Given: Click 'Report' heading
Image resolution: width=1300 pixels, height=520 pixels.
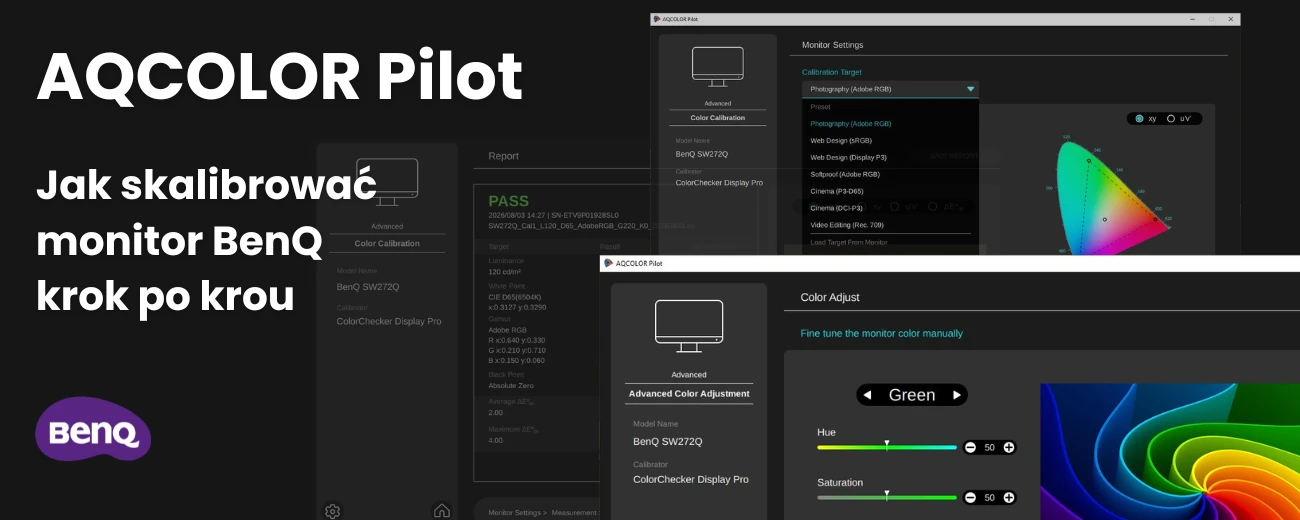Looking at the screenshot, I should 503,156.
